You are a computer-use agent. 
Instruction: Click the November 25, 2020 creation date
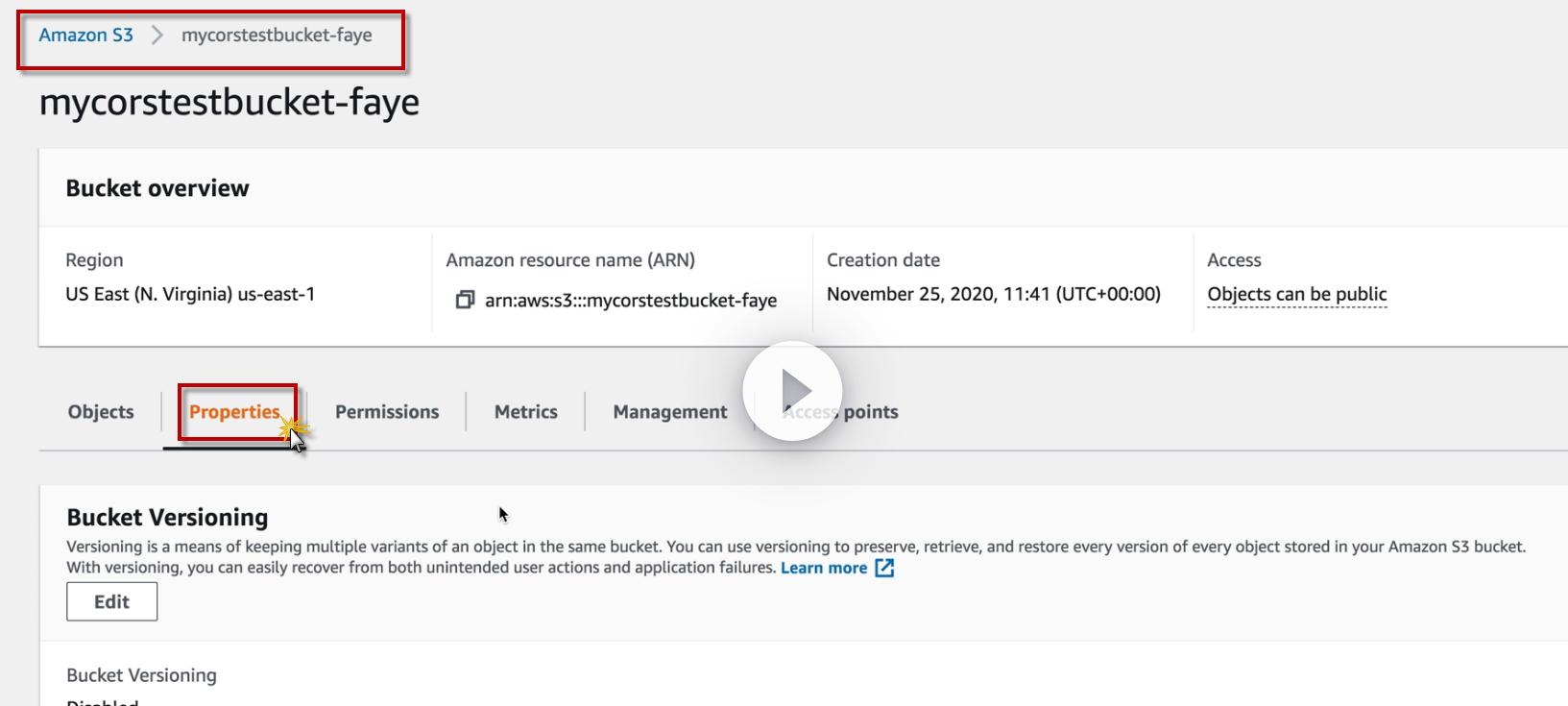click(x=993, y=295)
